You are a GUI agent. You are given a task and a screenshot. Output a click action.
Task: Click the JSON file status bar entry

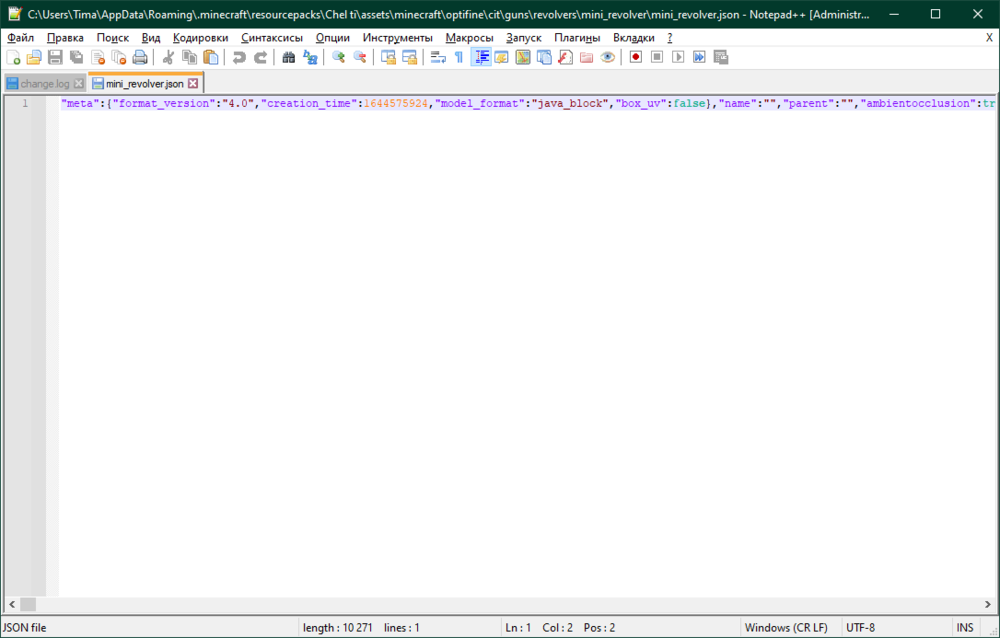(25, 628)
